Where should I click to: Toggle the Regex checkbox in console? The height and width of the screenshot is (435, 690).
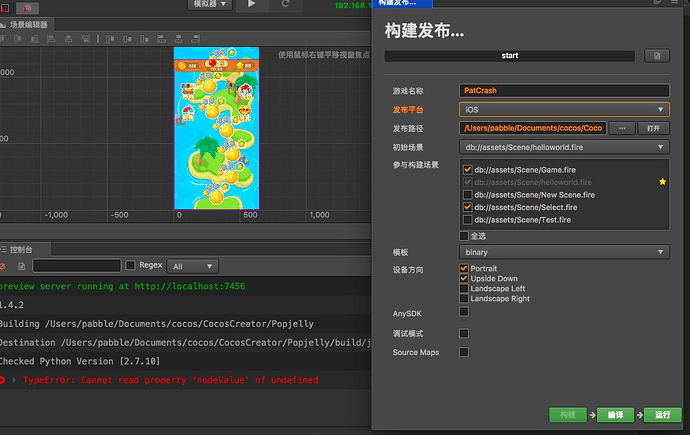point(131,266)
